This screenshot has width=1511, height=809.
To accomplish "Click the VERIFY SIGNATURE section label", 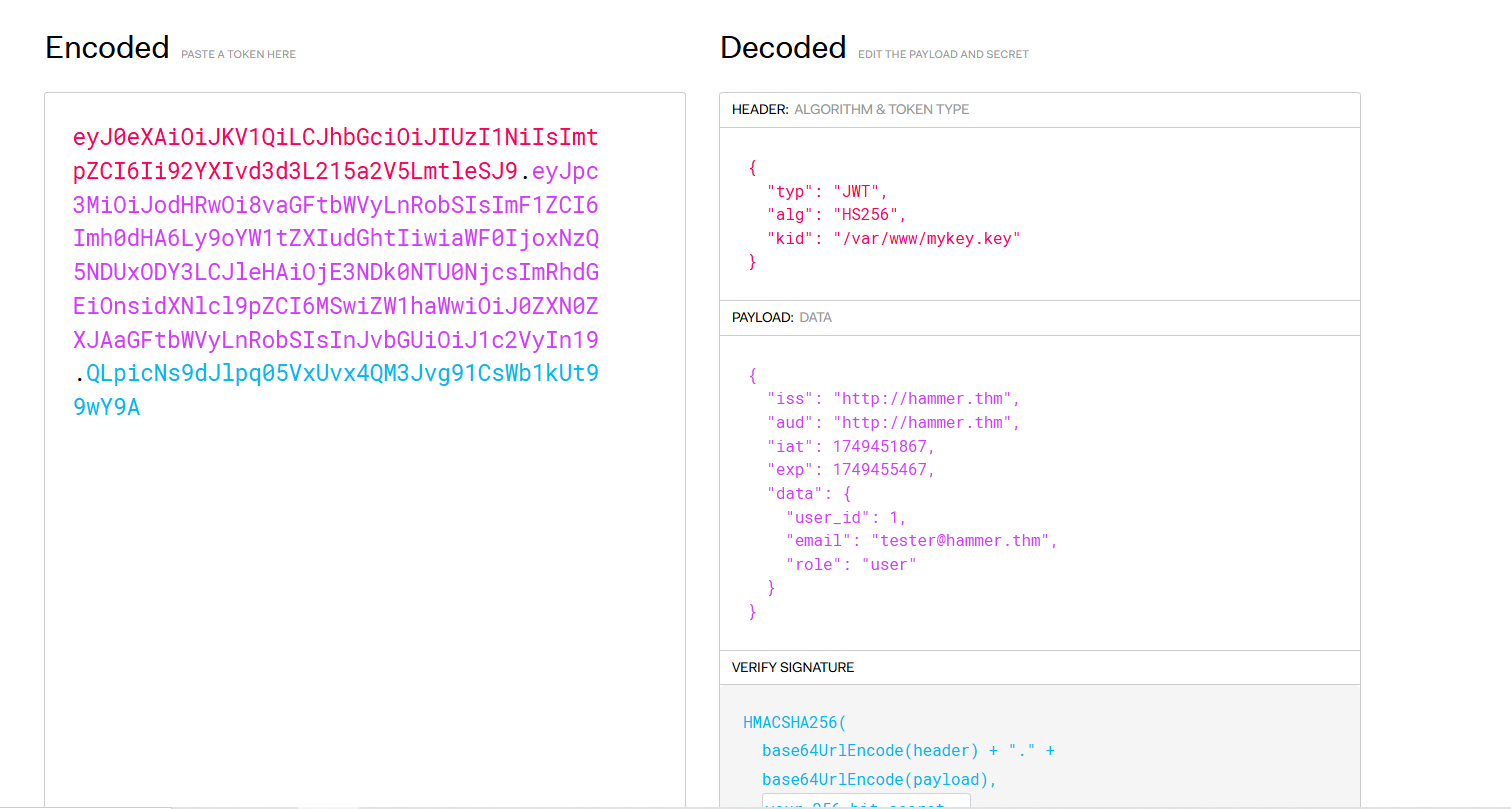I will [x=792, y=667].
